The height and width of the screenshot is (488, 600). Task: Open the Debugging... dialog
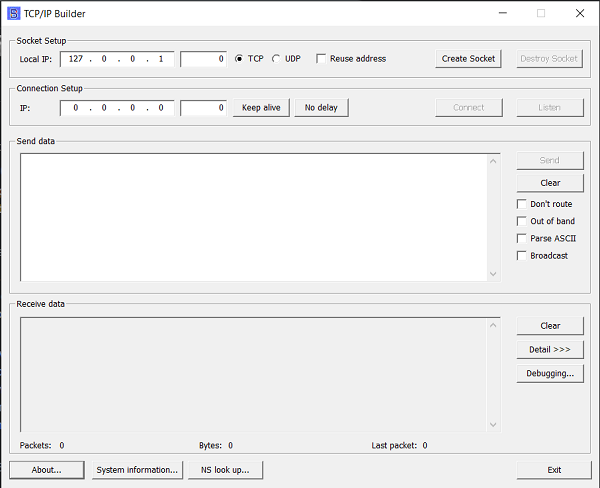click(550, 373)
